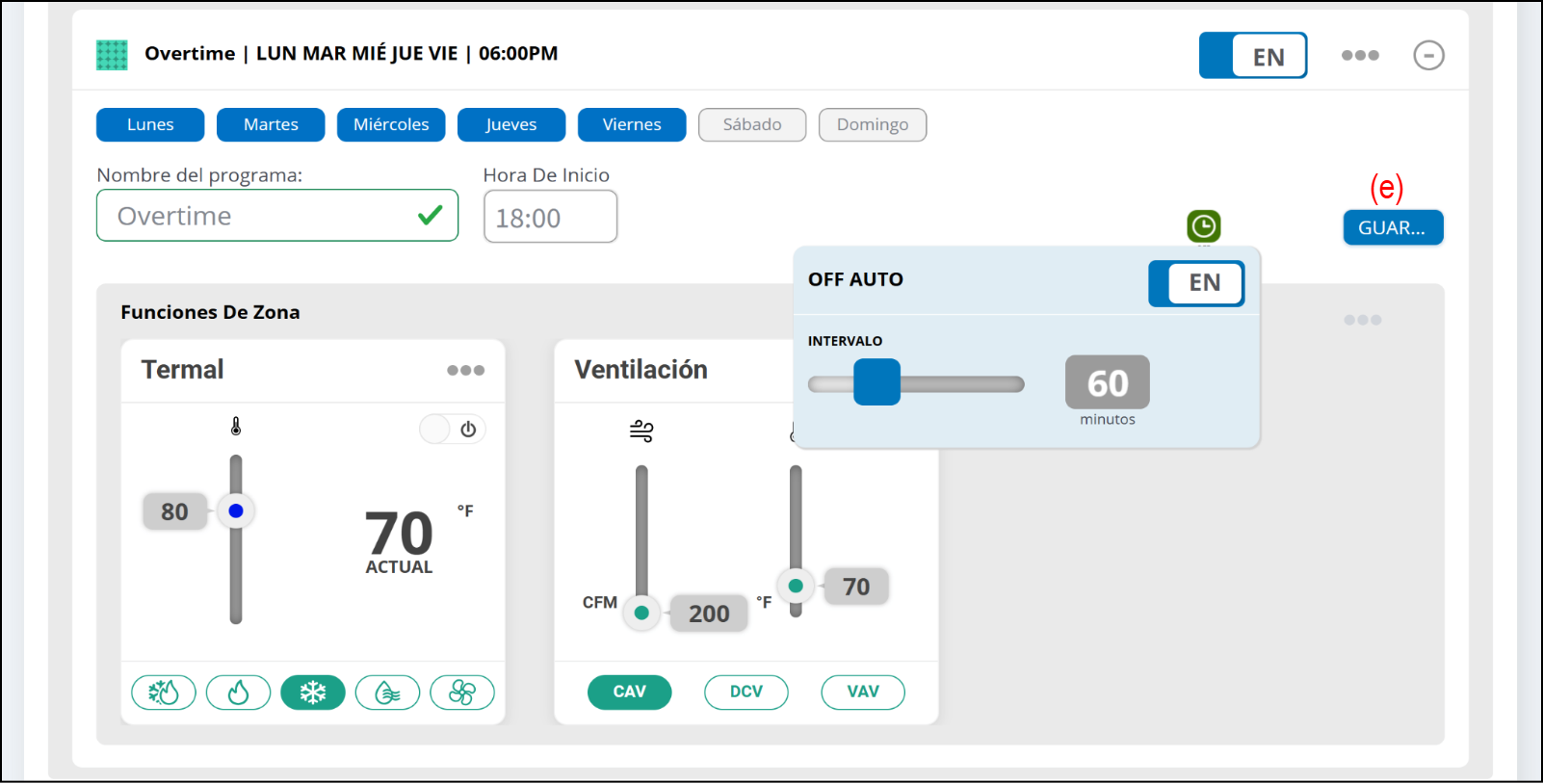Choose the DCV ventilation mode
1543x784 pixels.
tap(745, 692)
